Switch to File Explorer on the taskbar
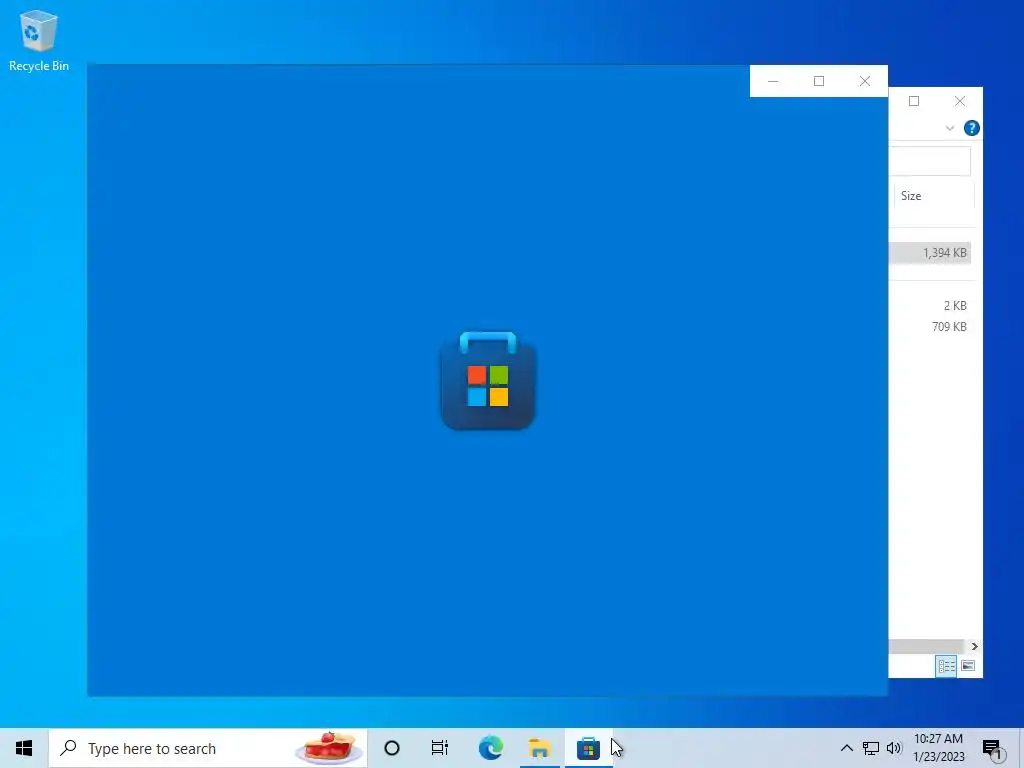 tap(539, 748)
